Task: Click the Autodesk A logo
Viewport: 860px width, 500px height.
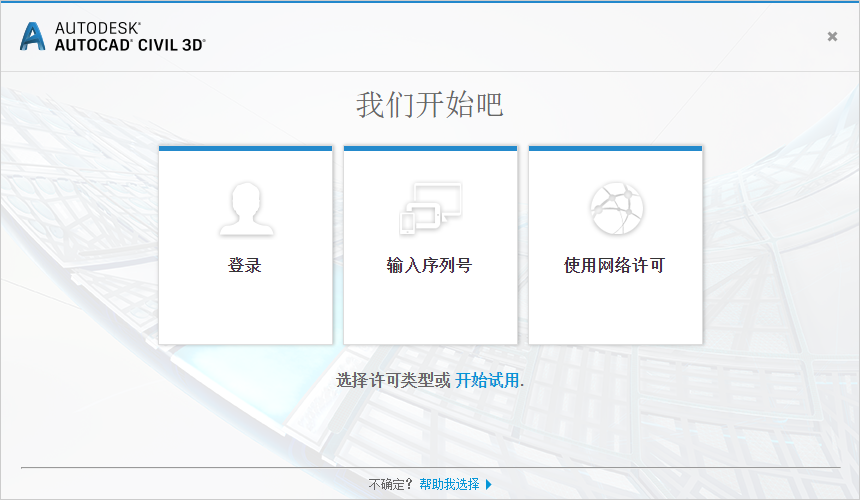Action: [x=32, y=36]
